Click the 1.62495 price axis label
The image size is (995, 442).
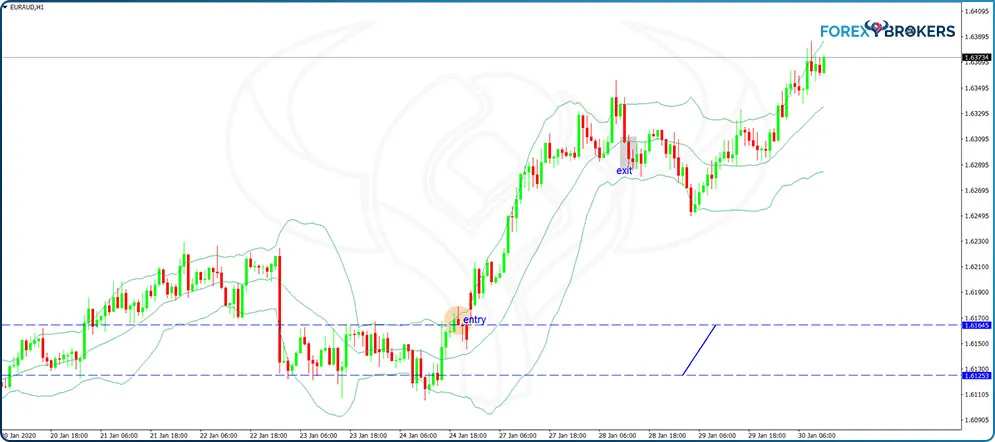click(975, 216)
